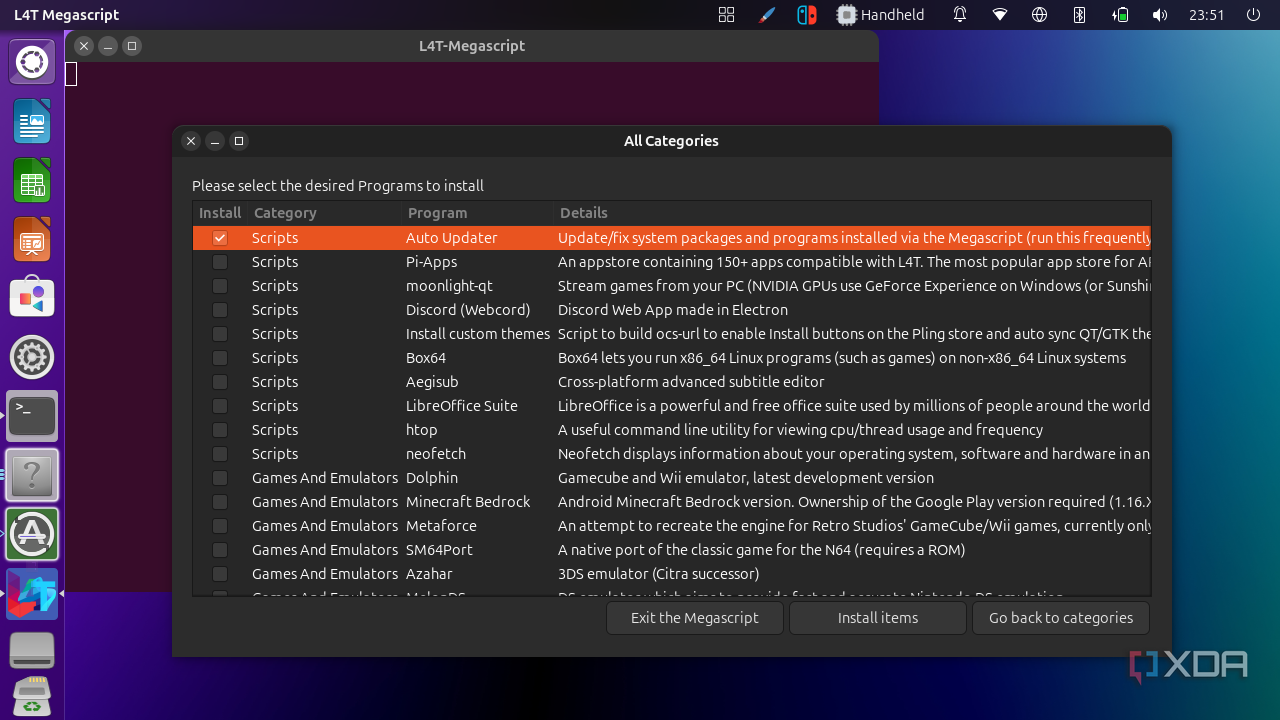This screenshot has height=720, width=1280.
Task: Sort list by Category column header
Action: (285, 213)
